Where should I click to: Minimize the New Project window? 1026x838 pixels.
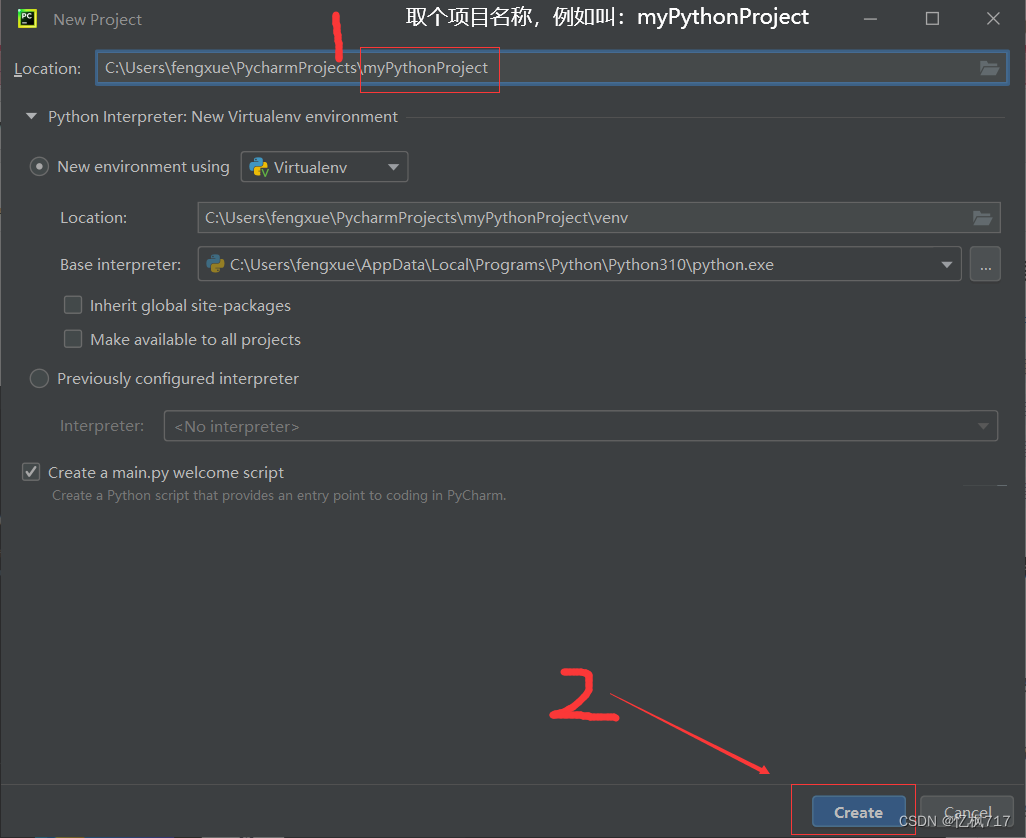pyautogui.click(x=870, y=19)
